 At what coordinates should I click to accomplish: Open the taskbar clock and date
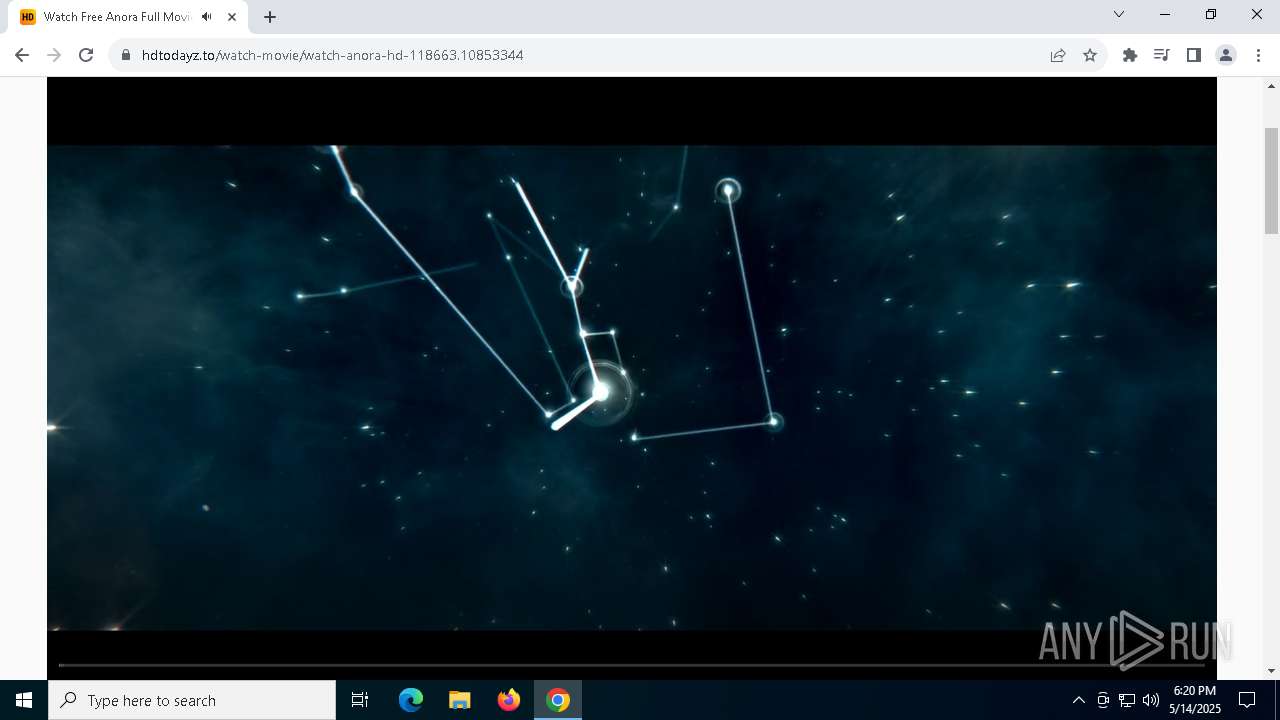1195,700
